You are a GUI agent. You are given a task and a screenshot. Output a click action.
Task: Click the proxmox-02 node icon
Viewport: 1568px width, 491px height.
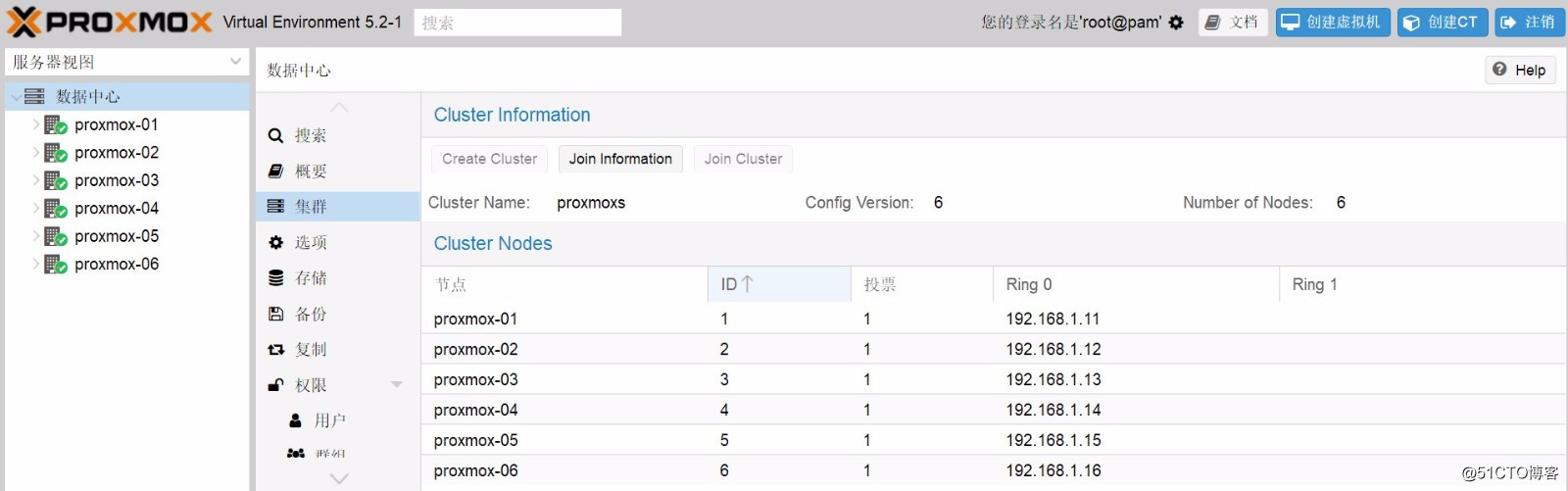click(x=56, y=153)
